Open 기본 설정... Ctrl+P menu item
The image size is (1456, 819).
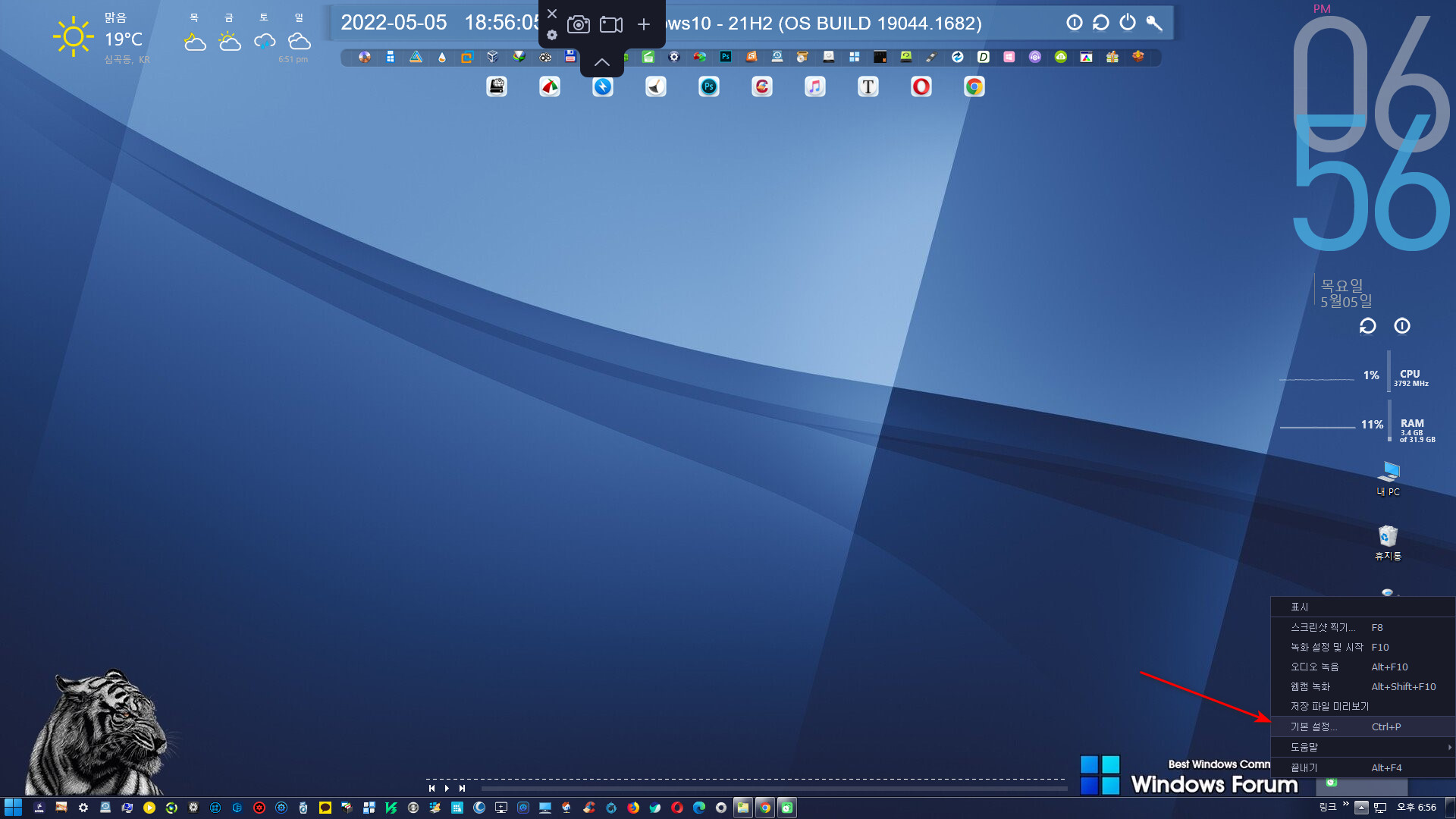pyautogui.click(x=1363, y=726)
